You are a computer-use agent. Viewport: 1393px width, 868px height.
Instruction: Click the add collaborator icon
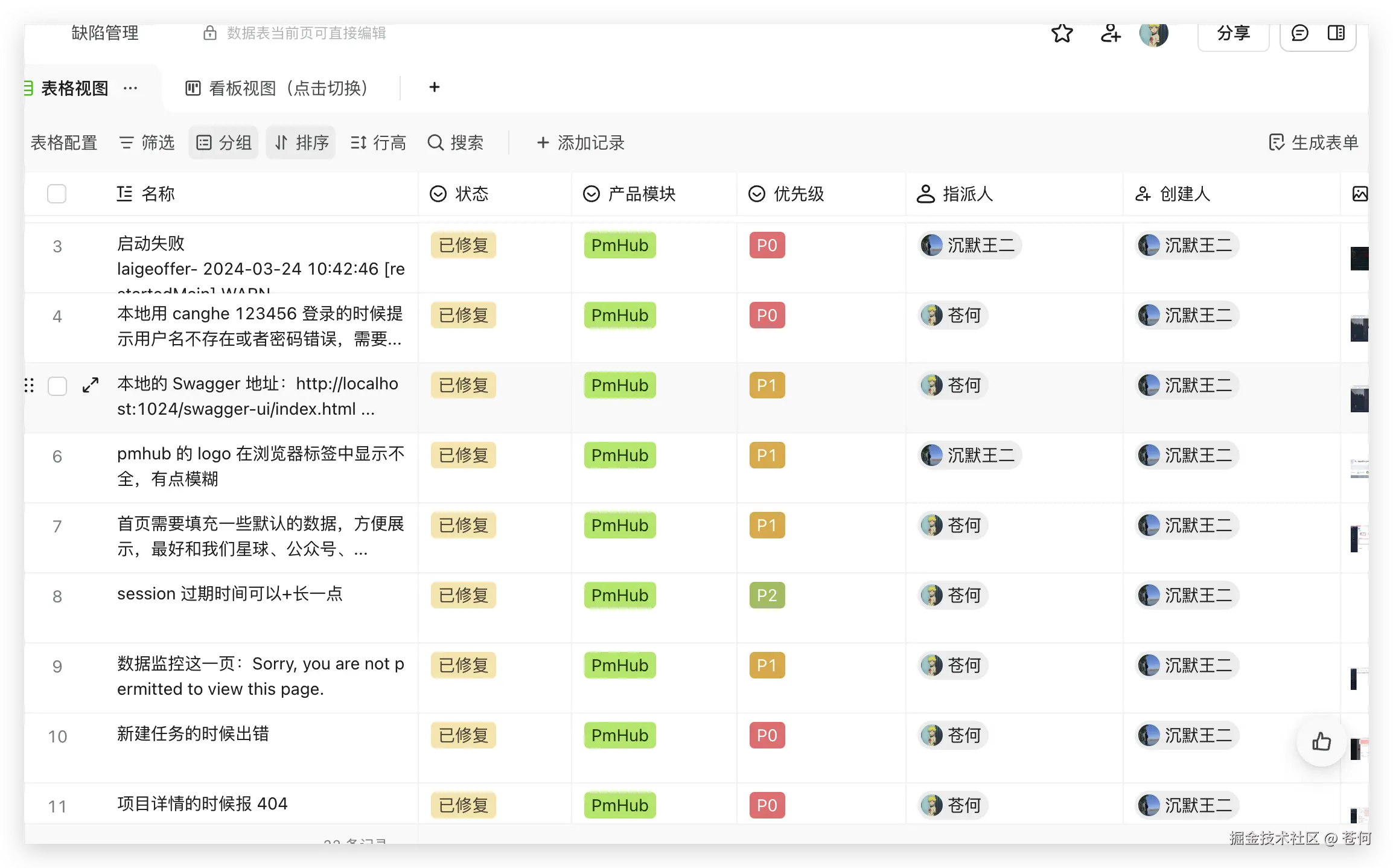pyautogui.click(x=1110, y=33)
